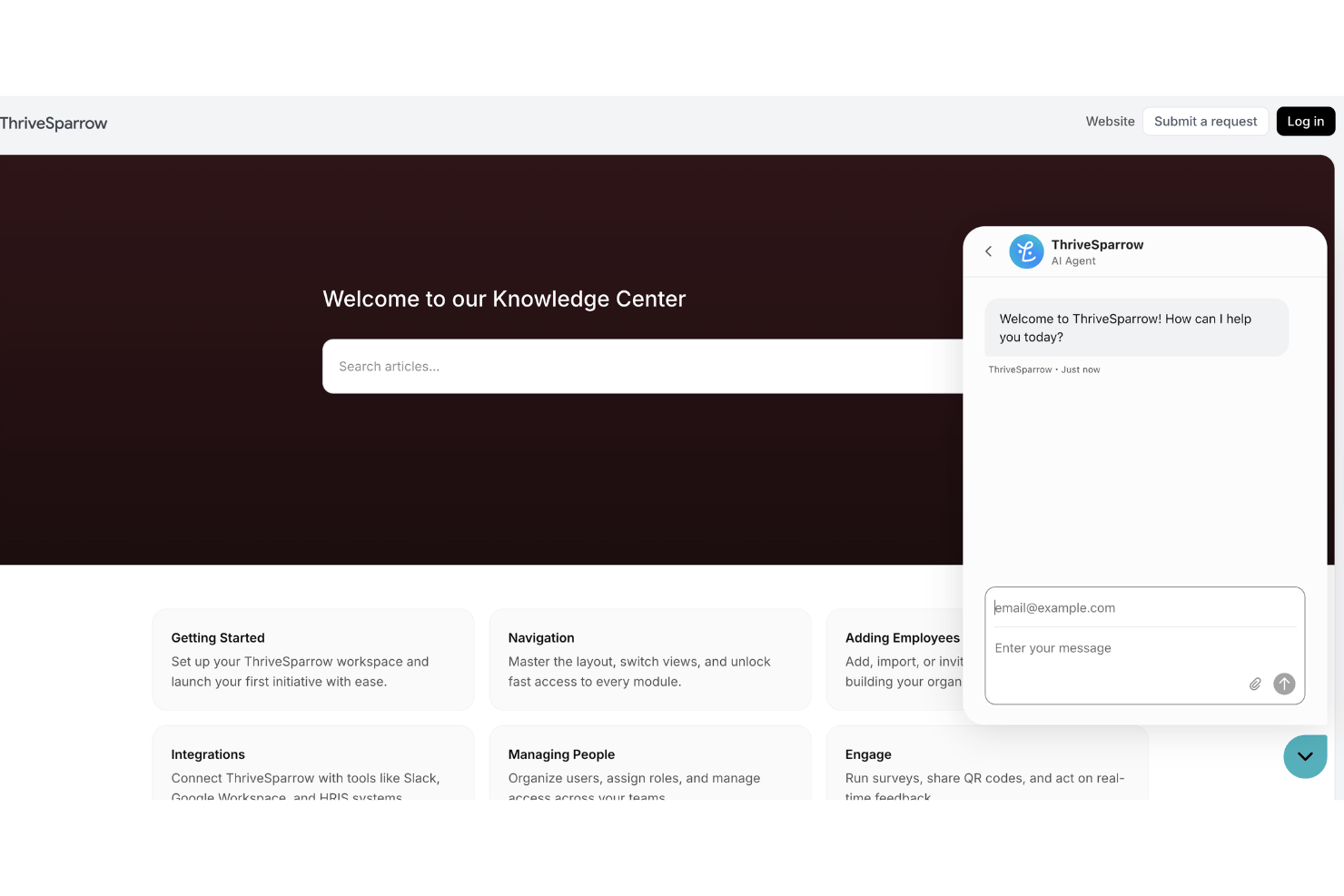Open the Integrations category card

(313, 763)
